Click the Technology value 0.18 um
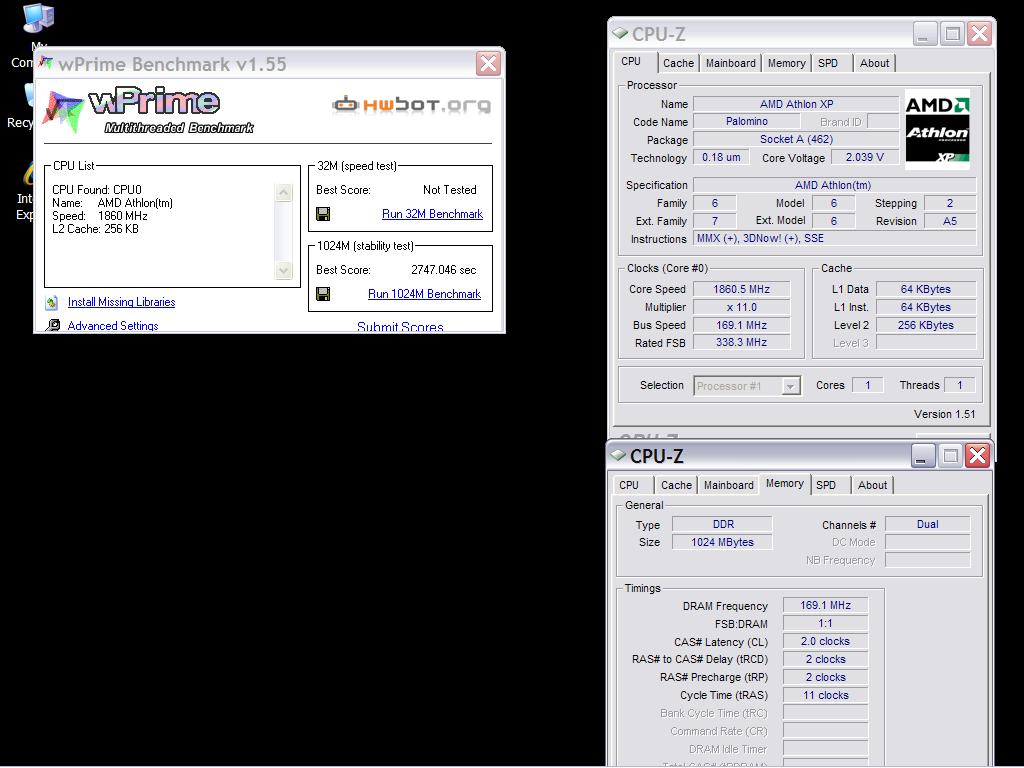The width and height of the screenshot is (1024, 768). [x=721, y=157]
